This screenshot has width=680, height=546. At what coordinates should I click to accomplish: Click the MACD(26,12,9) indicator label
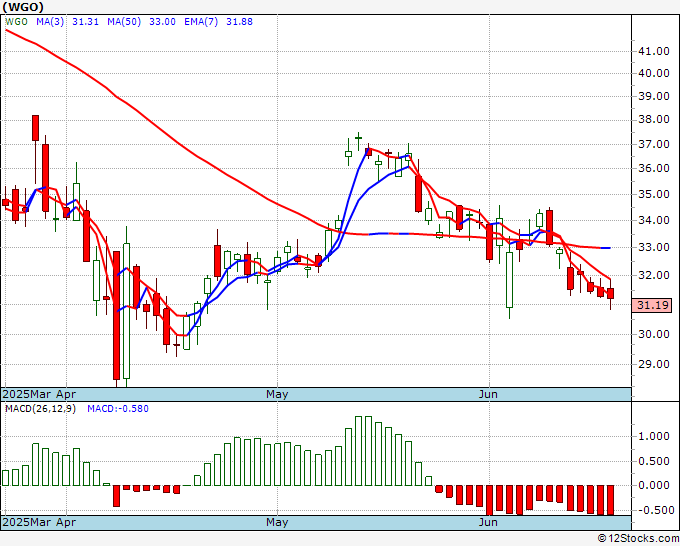point(40,409)
